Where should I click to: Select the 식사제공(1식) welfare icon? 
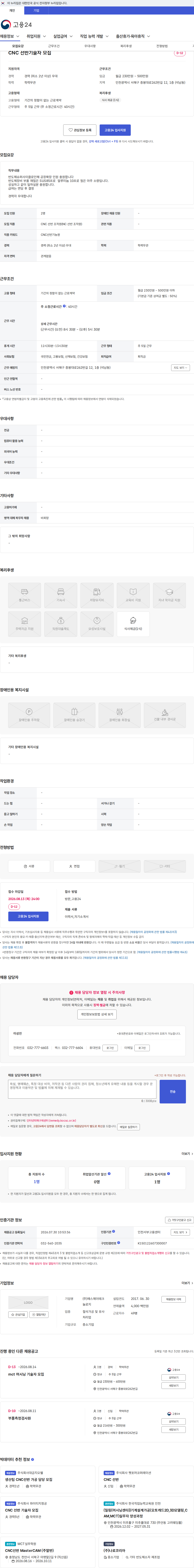tap(133, 624)
